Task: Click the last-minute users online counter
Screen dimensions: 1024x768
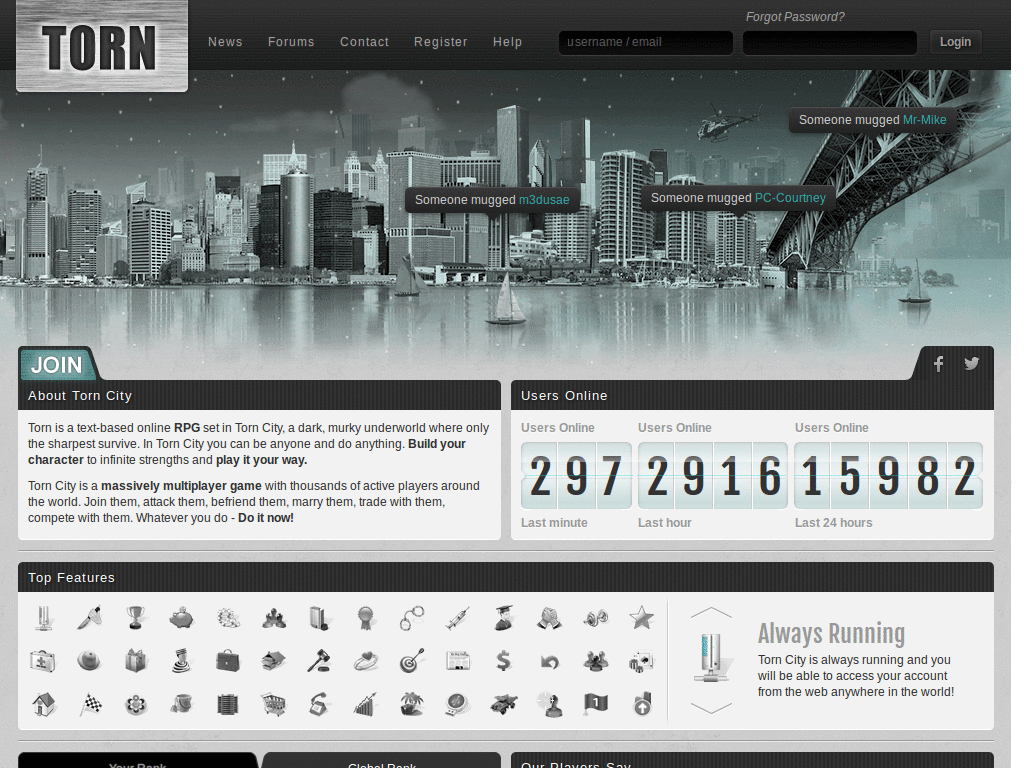Action: click(576, 475)
